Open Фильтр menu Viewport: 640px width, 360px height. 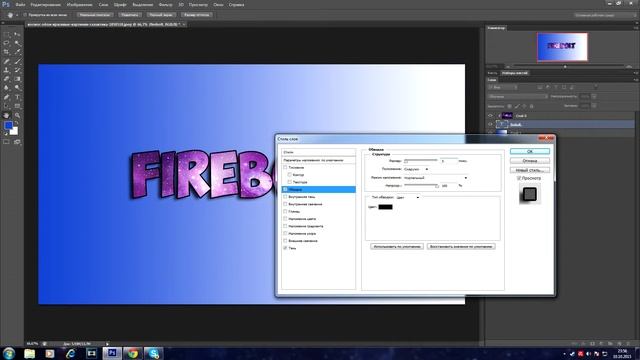point(165,5)
